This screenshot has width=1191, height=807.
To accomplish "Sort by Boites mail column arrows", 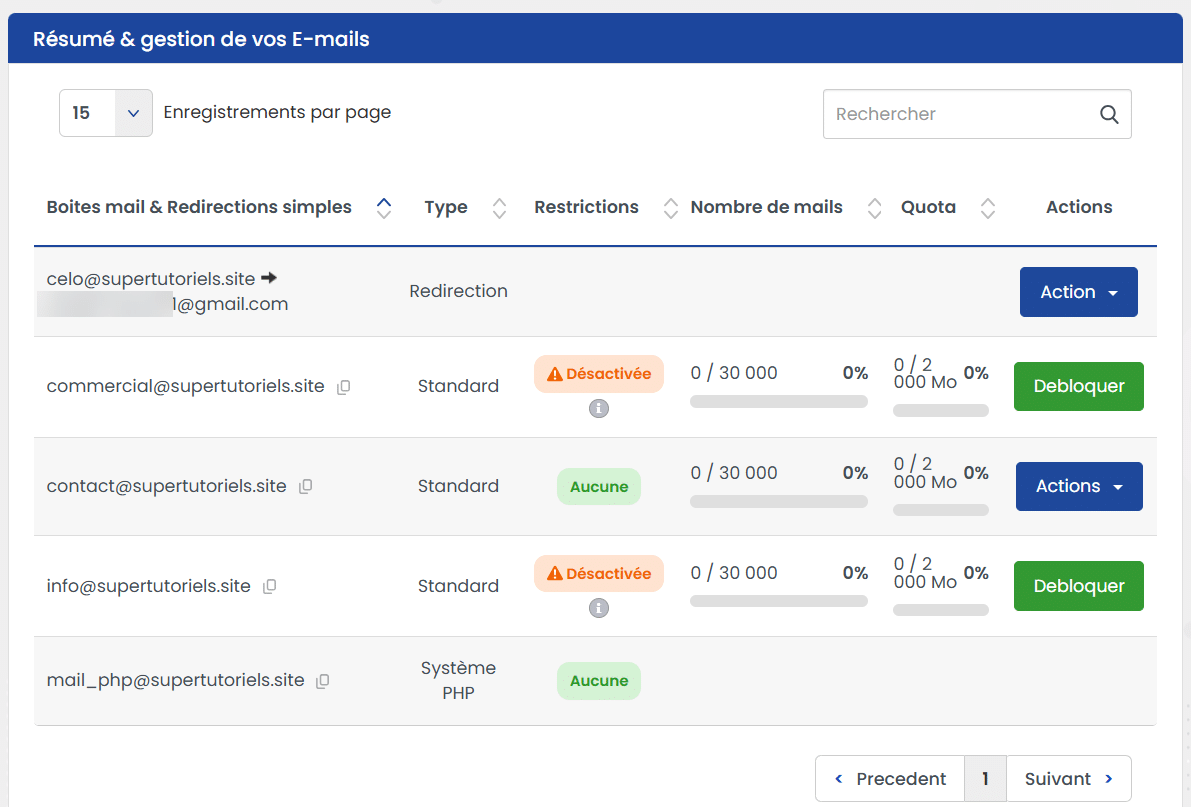I will pos(384,208).
